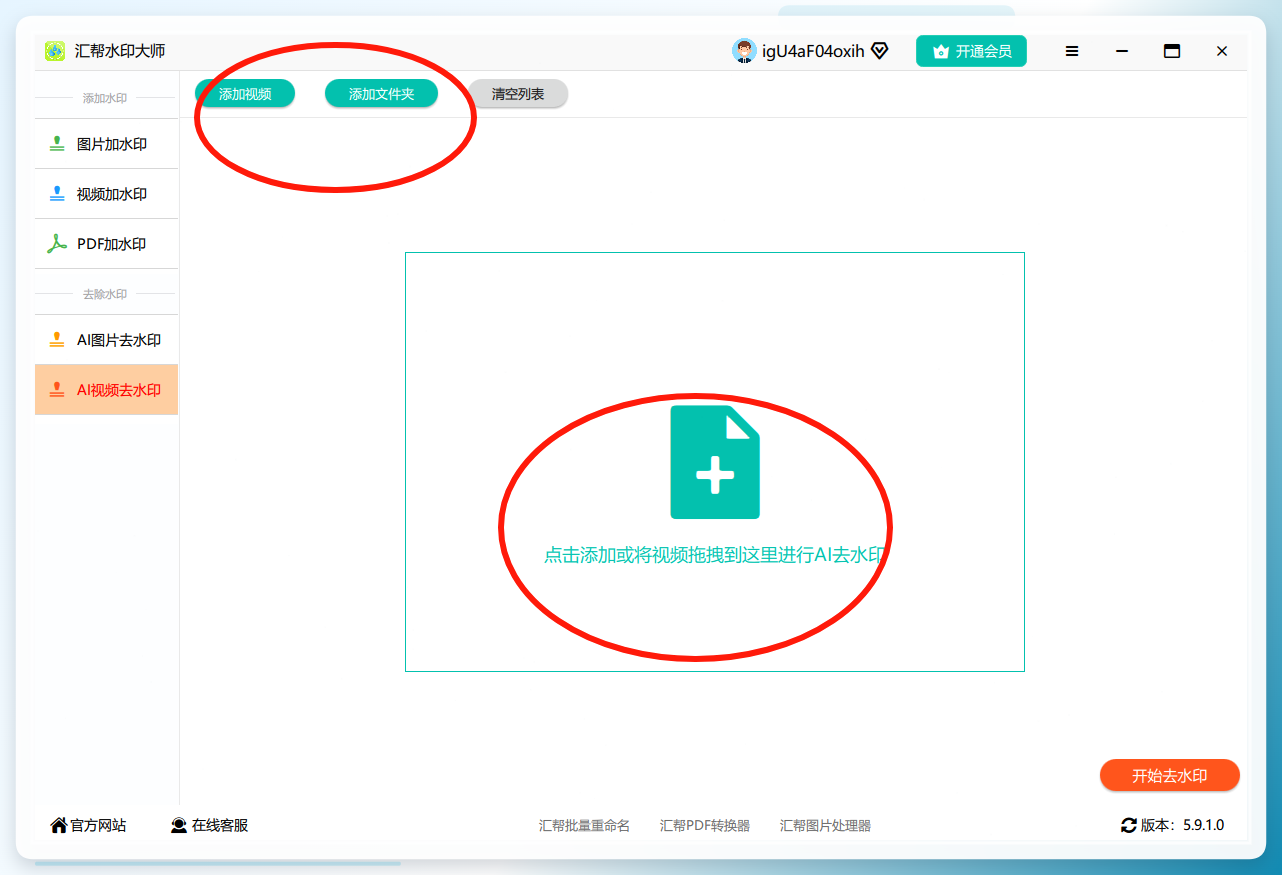Click the 点击添加或将视频拖拽到这里 prompt text
The height and width of the screenshot is (875, 1282).
(x=715, y=555)
